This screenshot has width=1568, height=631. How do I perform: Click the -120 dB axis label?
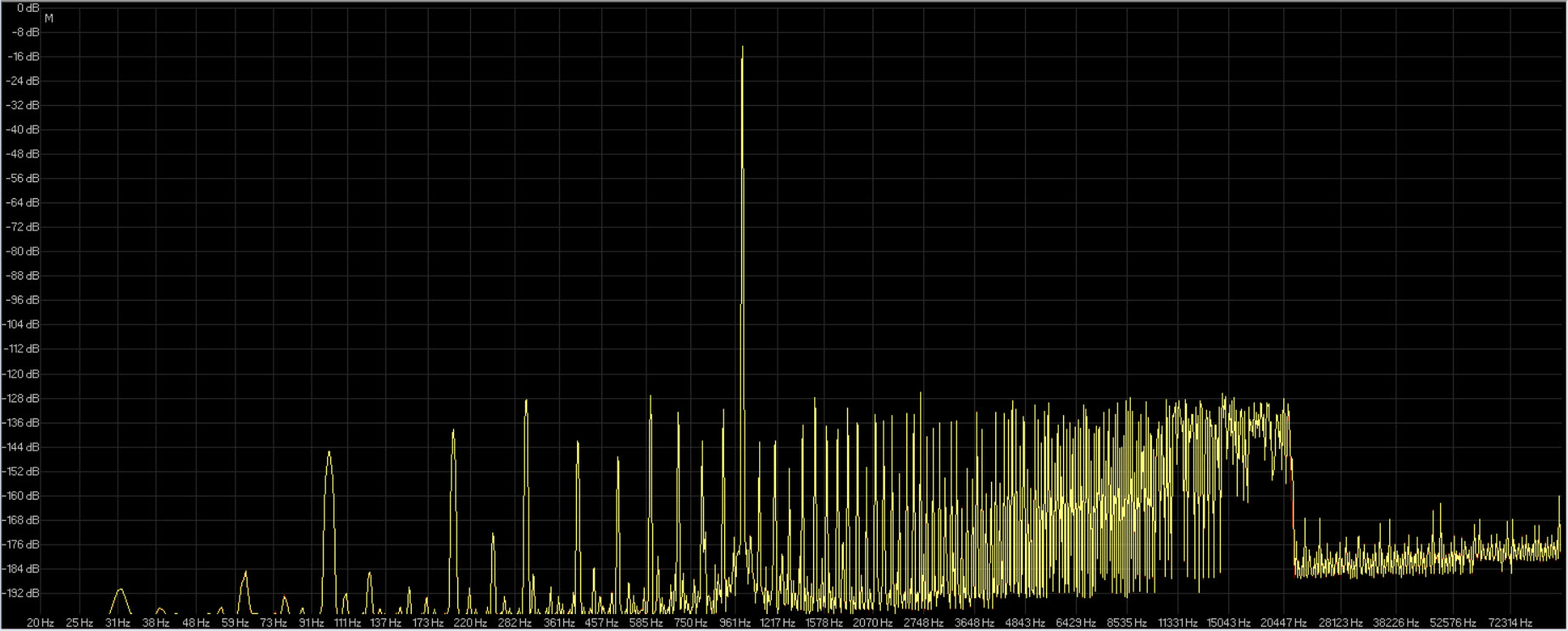[22, 374]
